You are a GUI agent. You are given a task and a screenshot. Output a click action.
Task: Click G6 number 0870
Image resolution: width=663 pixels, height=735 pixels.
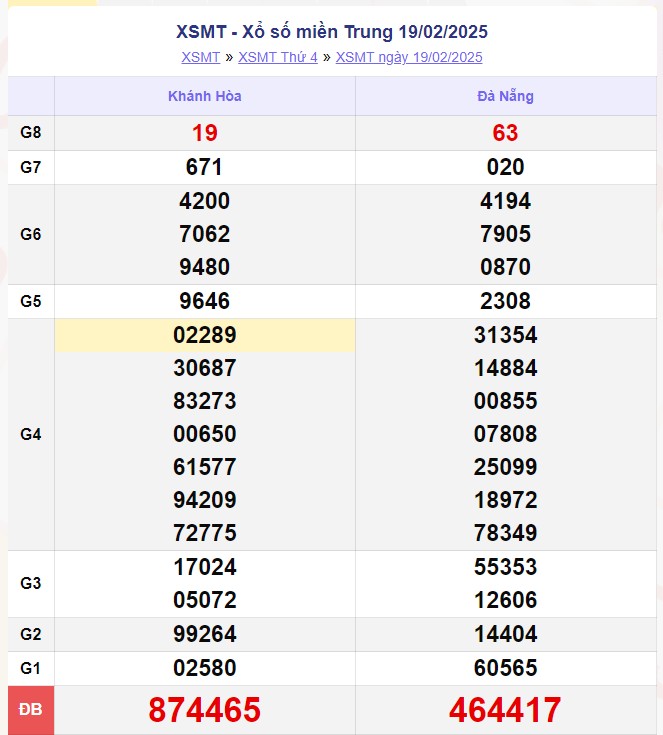505,267
